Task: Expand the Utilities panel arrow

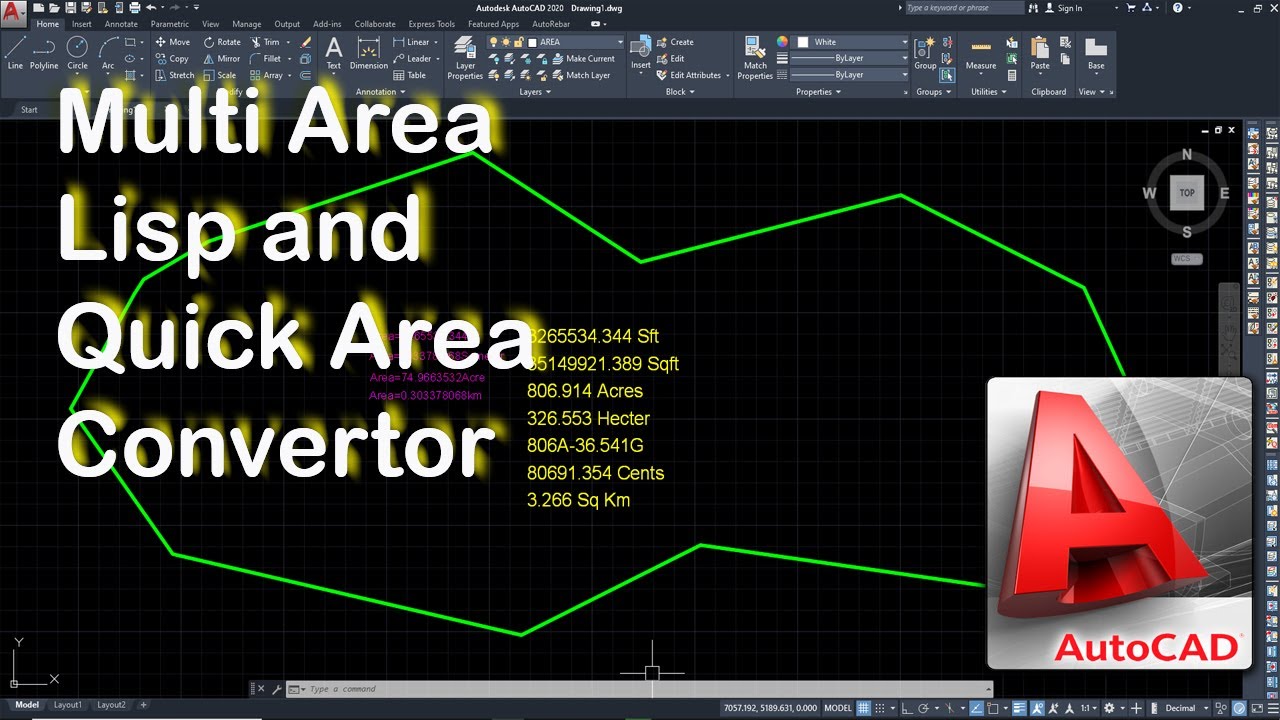Action: (x=1006, y=92)
